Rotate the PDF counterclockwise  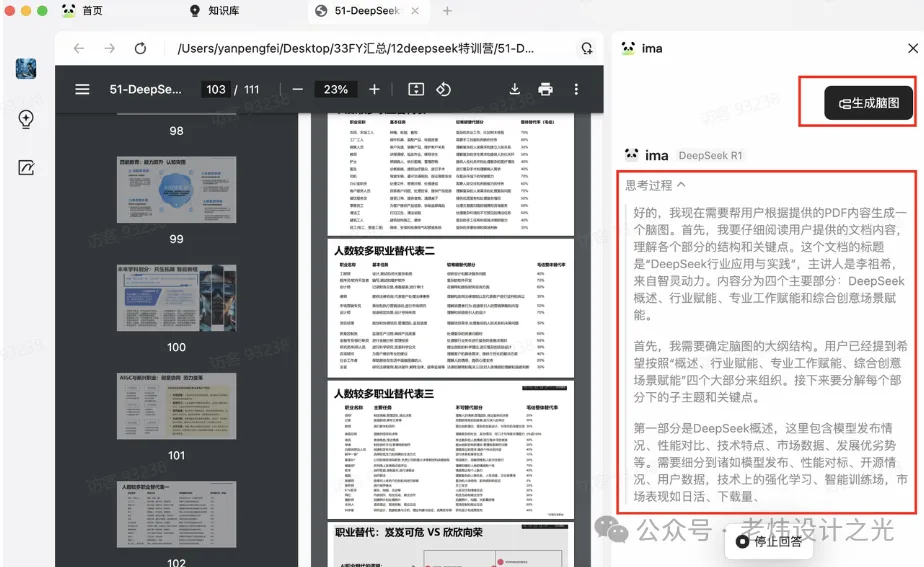443,89
